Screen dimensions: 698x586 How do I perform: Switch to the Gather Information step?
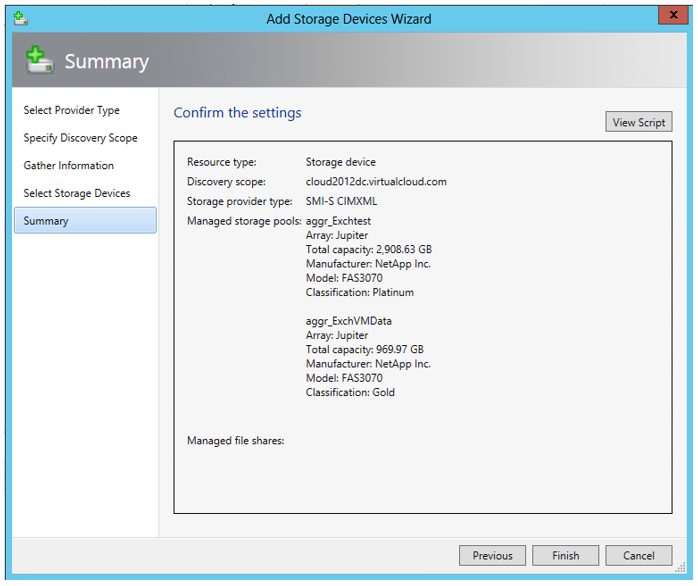coord(69,166)
